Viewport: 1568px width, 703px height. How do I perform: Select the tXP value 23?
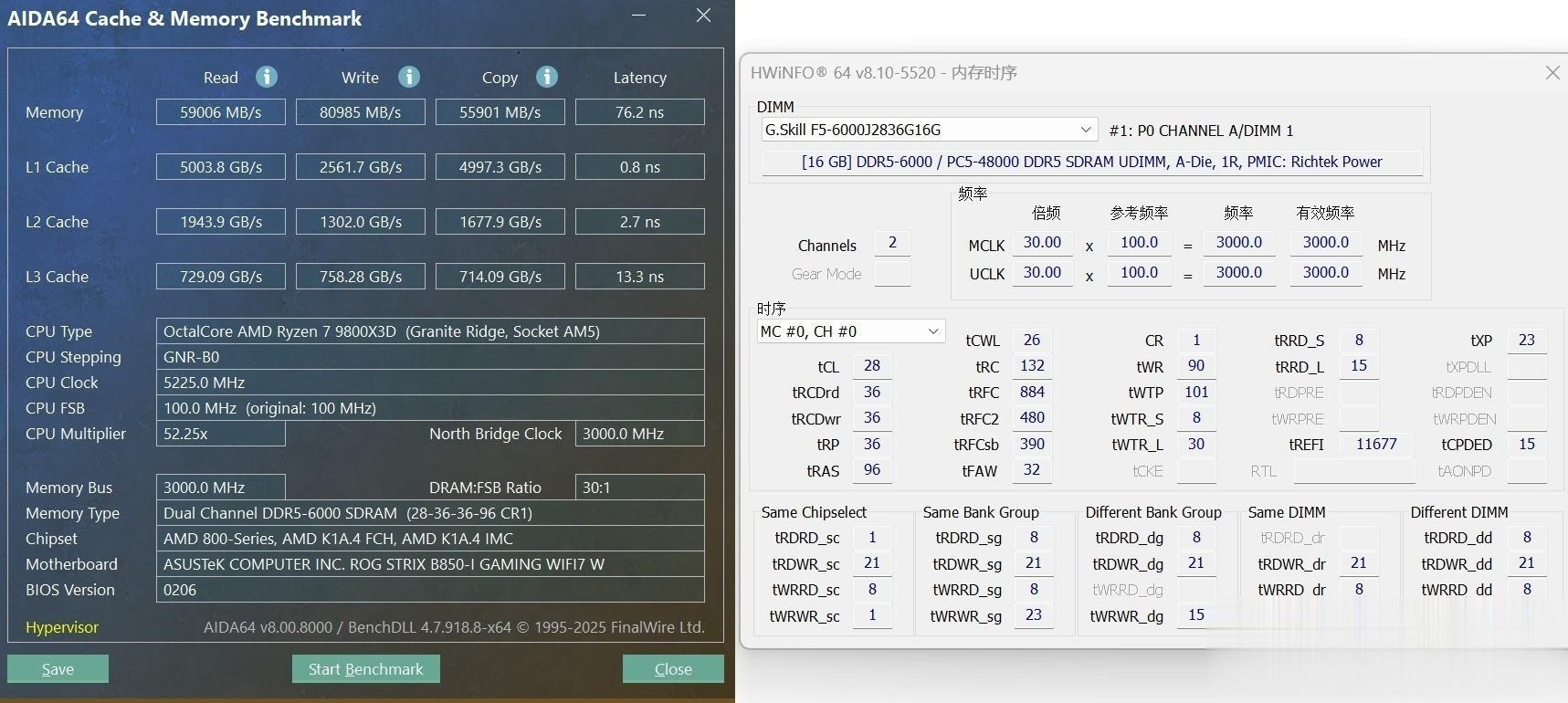click(x=1527, y=341)
